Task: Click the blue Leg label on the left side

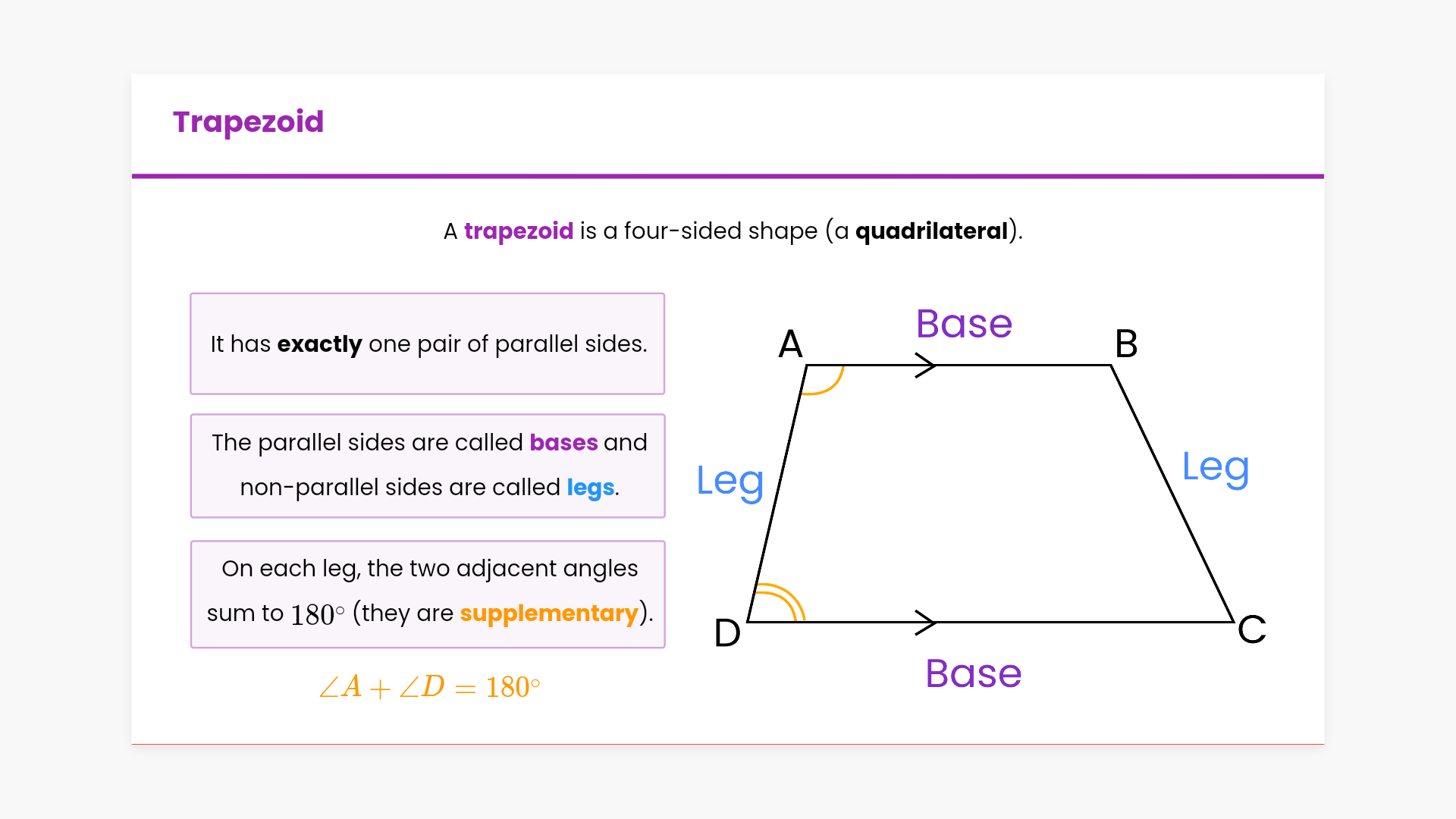Action: coord(730,482)
